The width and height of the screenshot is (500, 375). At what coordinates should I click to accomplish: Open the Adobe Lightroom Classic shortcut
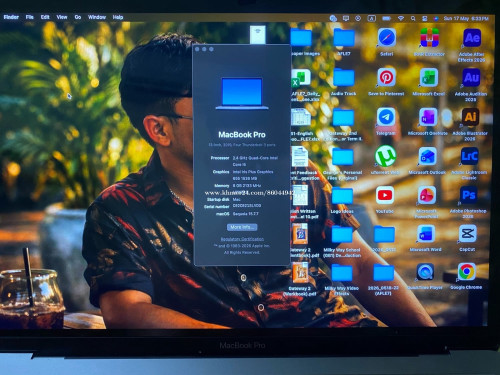[x=469, y=156]
